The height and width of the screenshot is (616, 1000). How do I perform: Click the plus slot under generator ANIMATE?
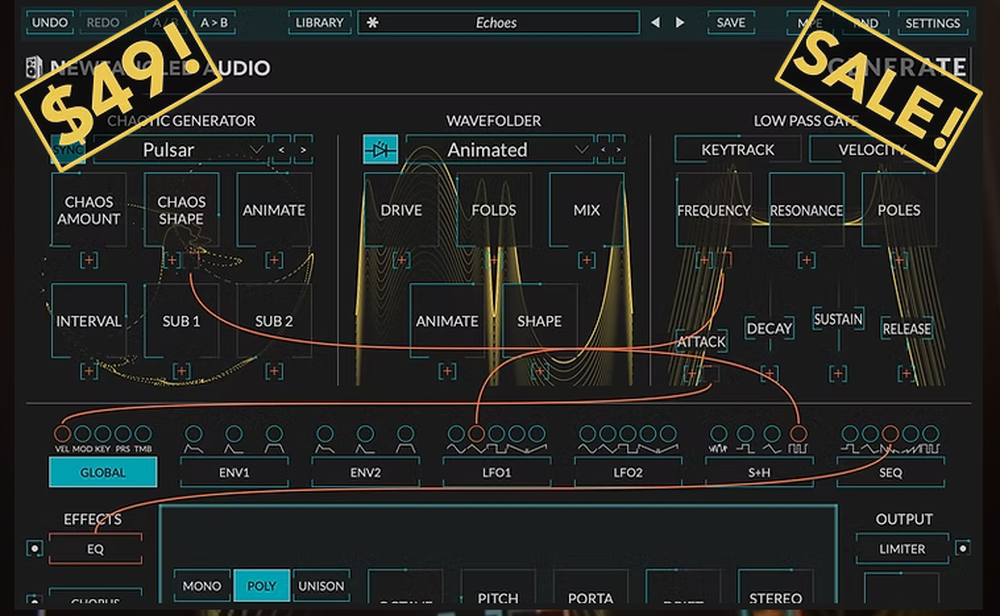[274, 260]
